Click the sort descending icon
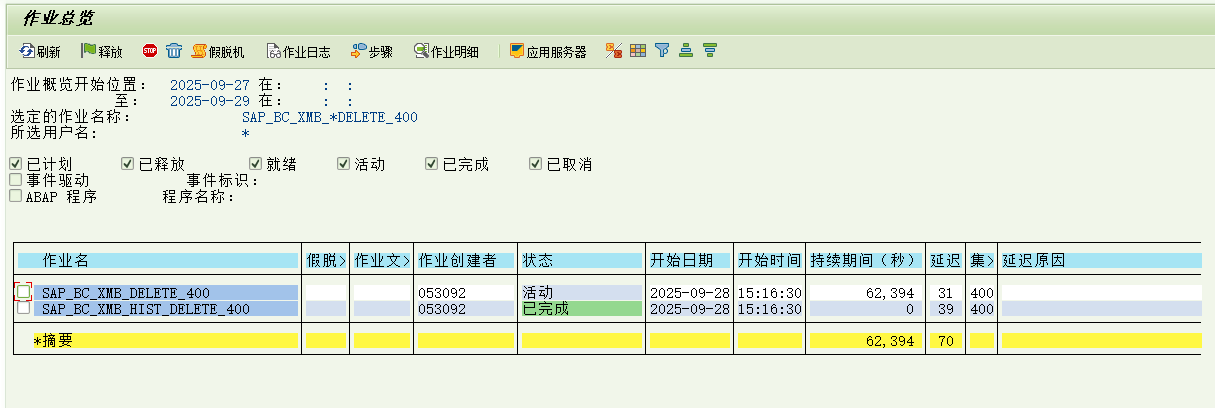The image size is (1215, 408). (x=710, y=50)
